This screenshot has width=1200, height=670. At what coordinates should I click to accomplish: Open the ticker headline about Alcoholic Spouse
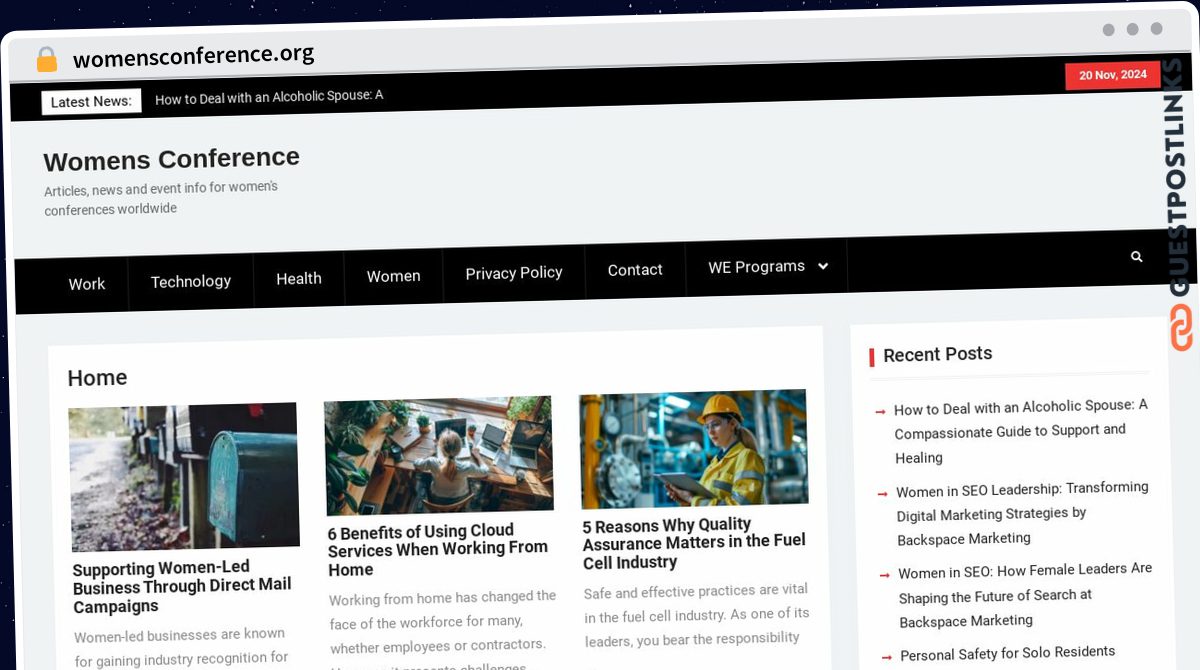[x=269, y=97]
